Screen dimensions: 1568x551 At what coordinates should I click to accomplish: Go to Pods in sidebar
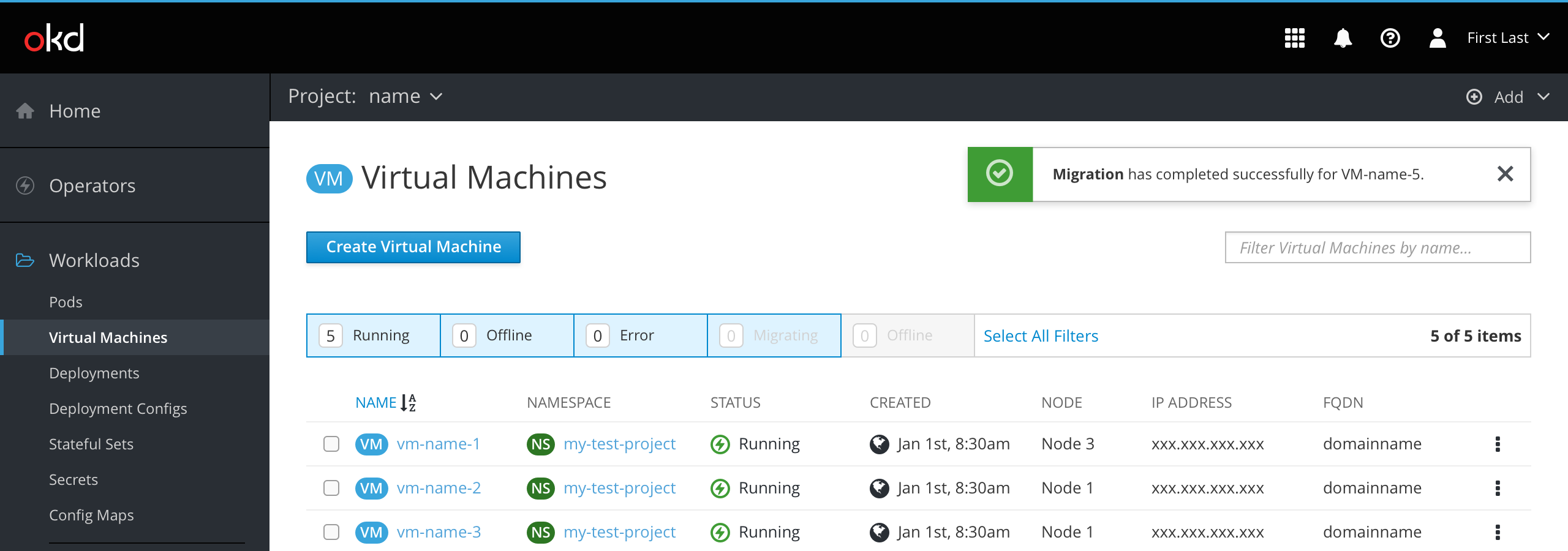66,302
